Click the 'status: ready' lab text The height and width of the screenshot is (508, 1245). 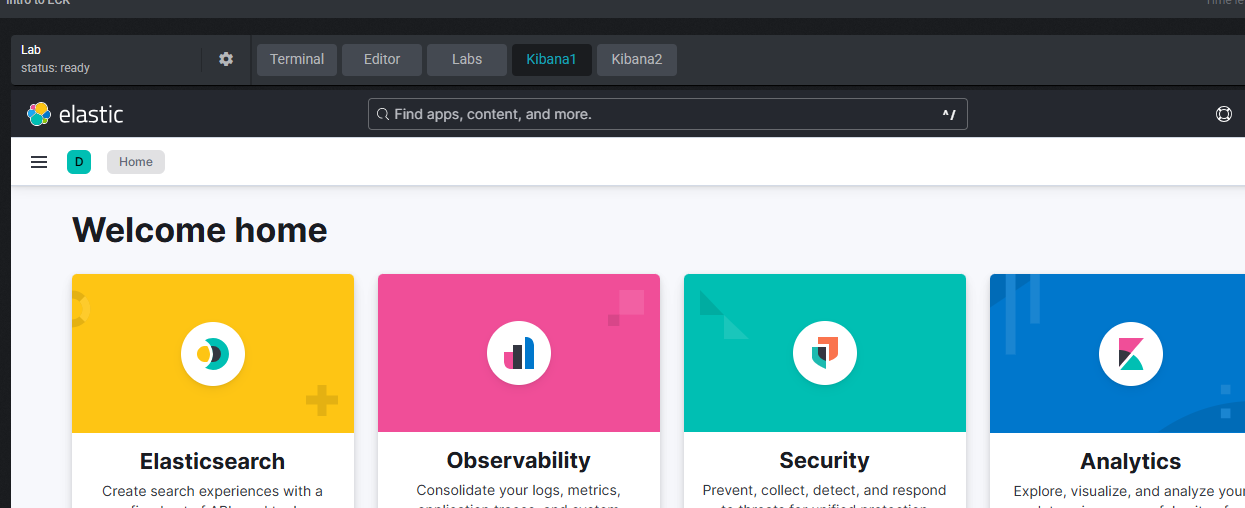tap(56, 68)
